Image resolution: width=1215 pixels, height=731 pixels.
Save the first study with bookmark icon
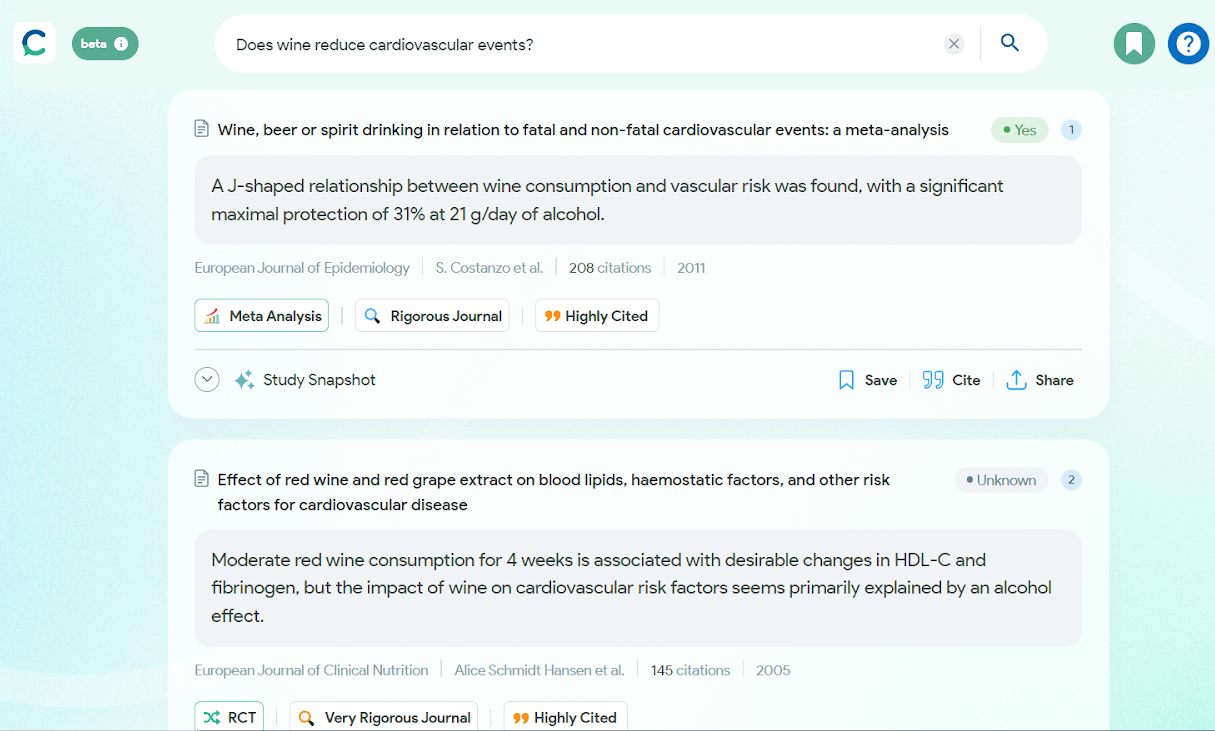(867, 380)
